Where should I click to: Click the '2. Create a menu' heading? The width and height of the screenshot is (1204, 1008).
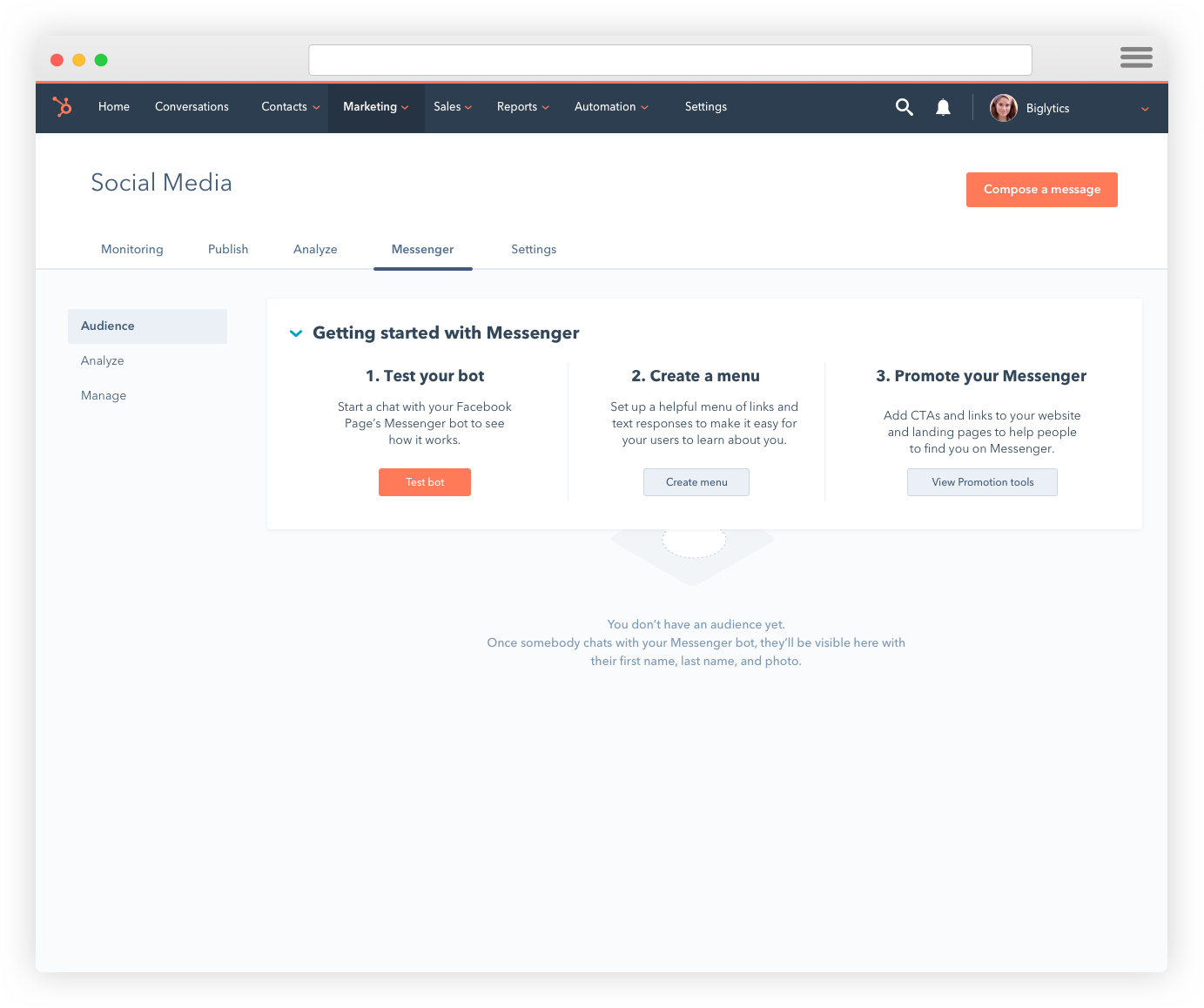pyautogui.click(x=696, y=376)
